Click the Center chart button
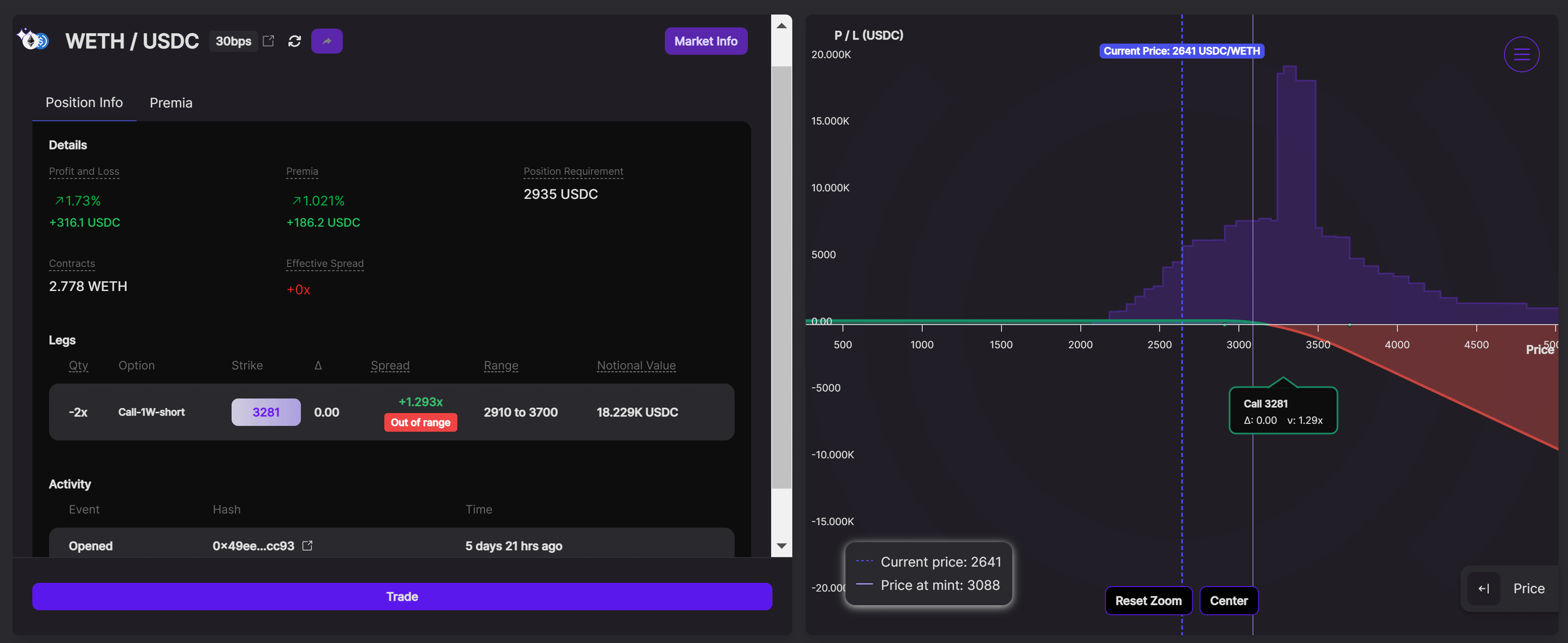The height and width of the screenshot is (643, 1568). point(1228,600)
